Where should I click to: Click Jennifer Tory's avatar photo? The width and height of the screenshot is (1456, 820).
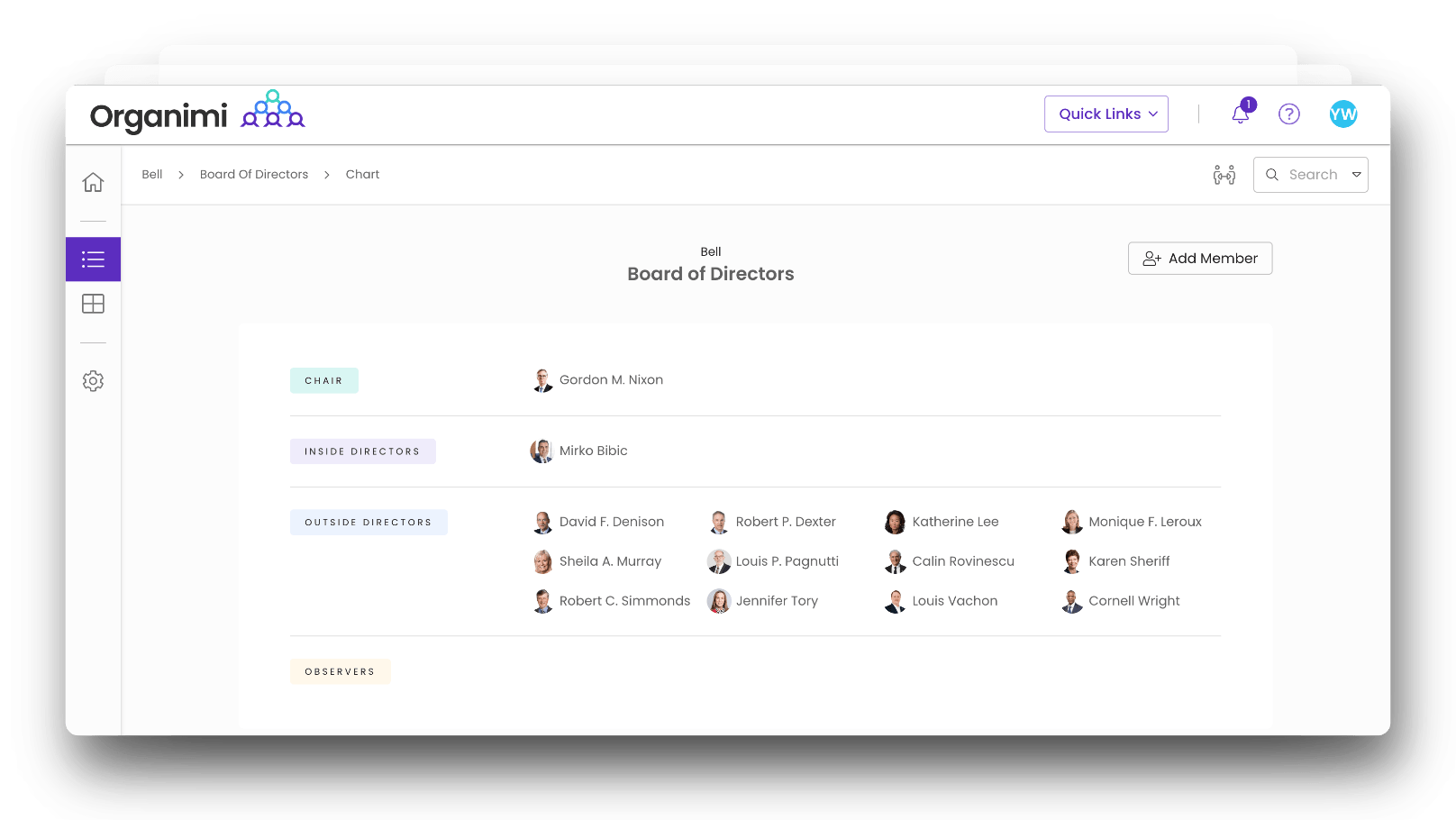[x=719, y=601]
